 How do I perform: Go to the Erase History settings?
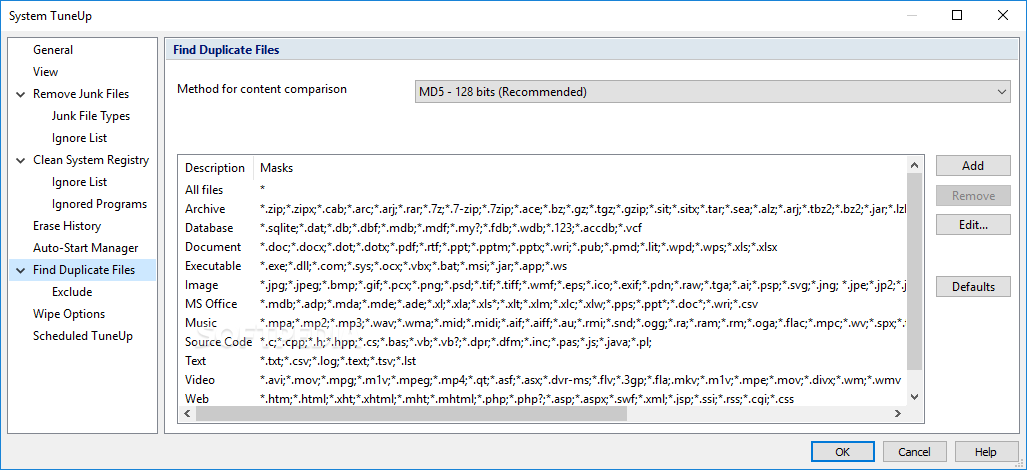[x=67, y=226]
